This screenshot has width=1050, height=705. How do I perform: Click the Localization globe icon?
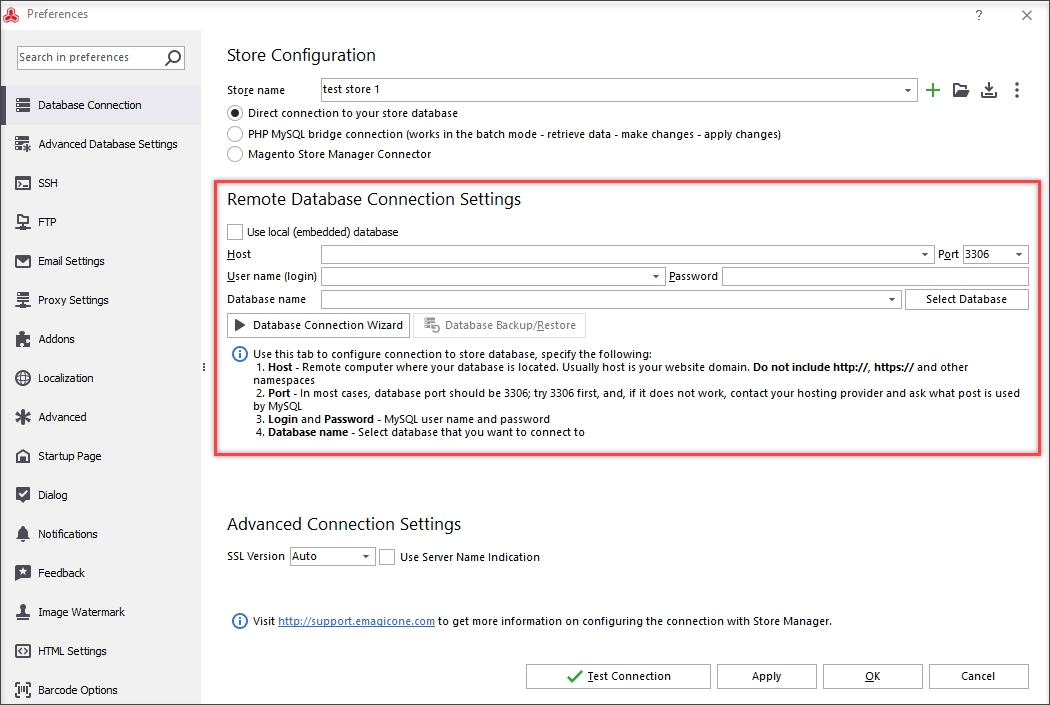(23, 378)
